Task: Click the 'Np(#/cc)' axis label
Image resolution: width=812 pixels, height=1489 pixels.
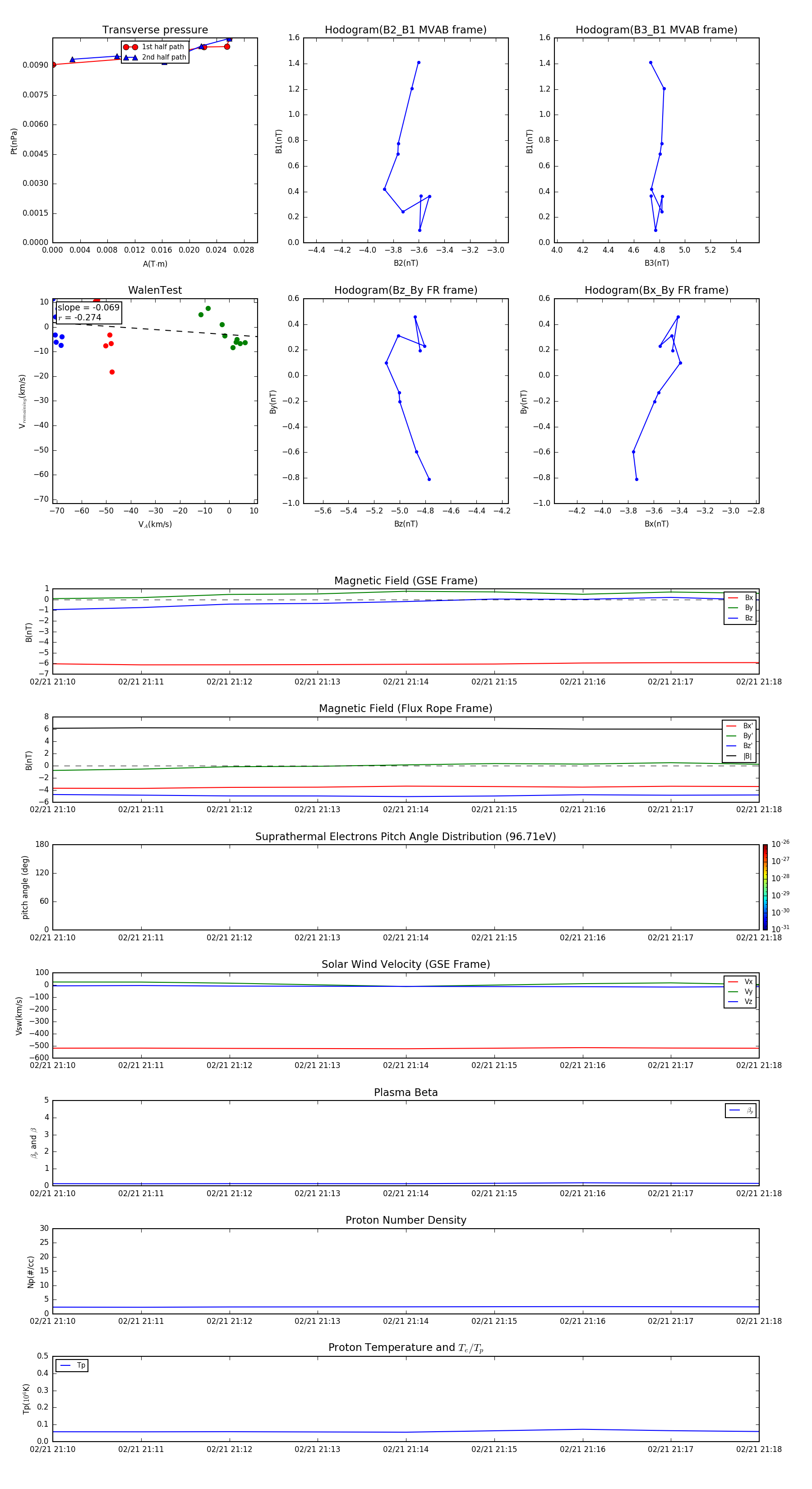Action: coord(31,1271)
